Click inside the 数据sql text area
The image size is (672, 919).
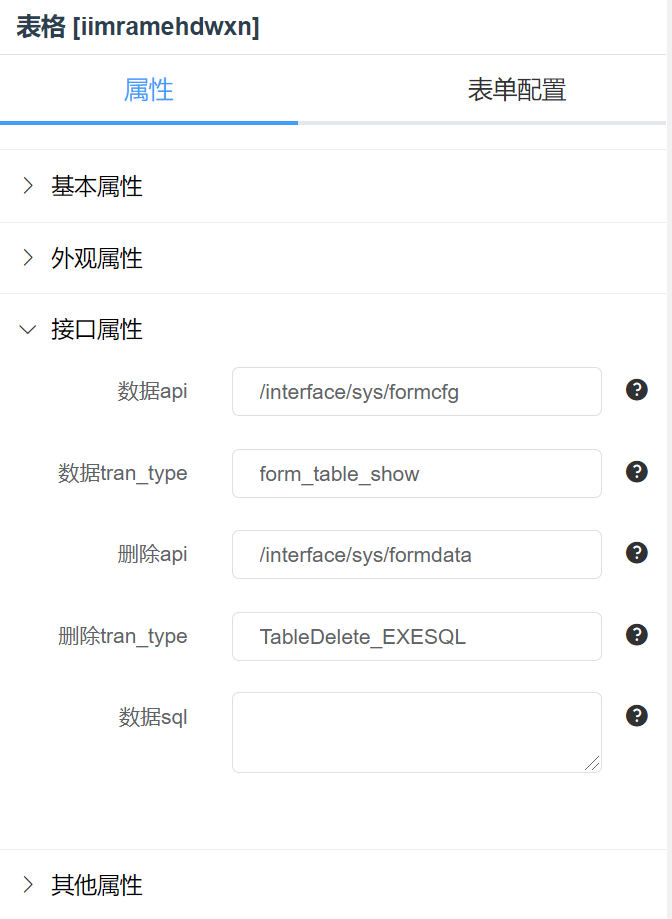[x=417, y=733]
